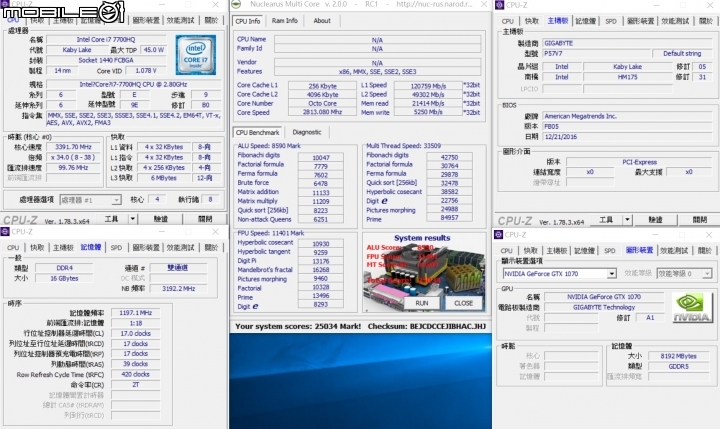Select 主機板 tab in memory CPU-Z window
720x429 pixels.
[63, 248]
